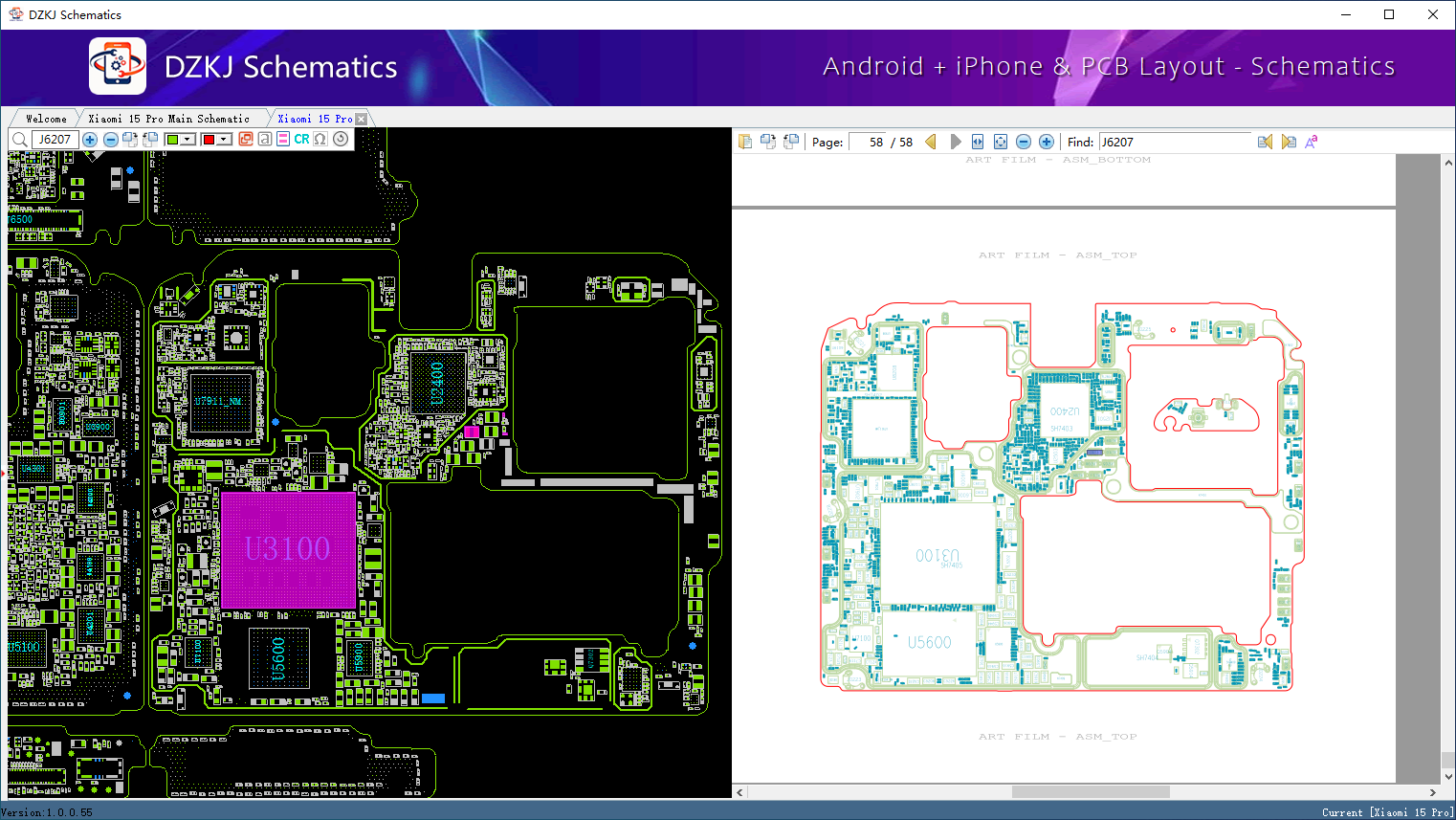Zoom in on the PDF viewer

pos(1047,142)
